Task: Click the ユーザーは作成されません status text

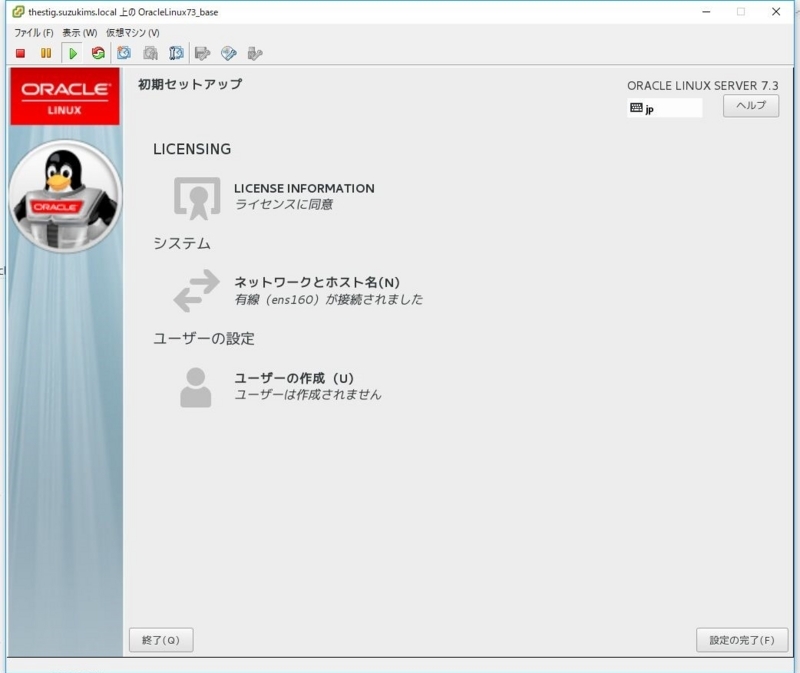Action: coord(308,394)
